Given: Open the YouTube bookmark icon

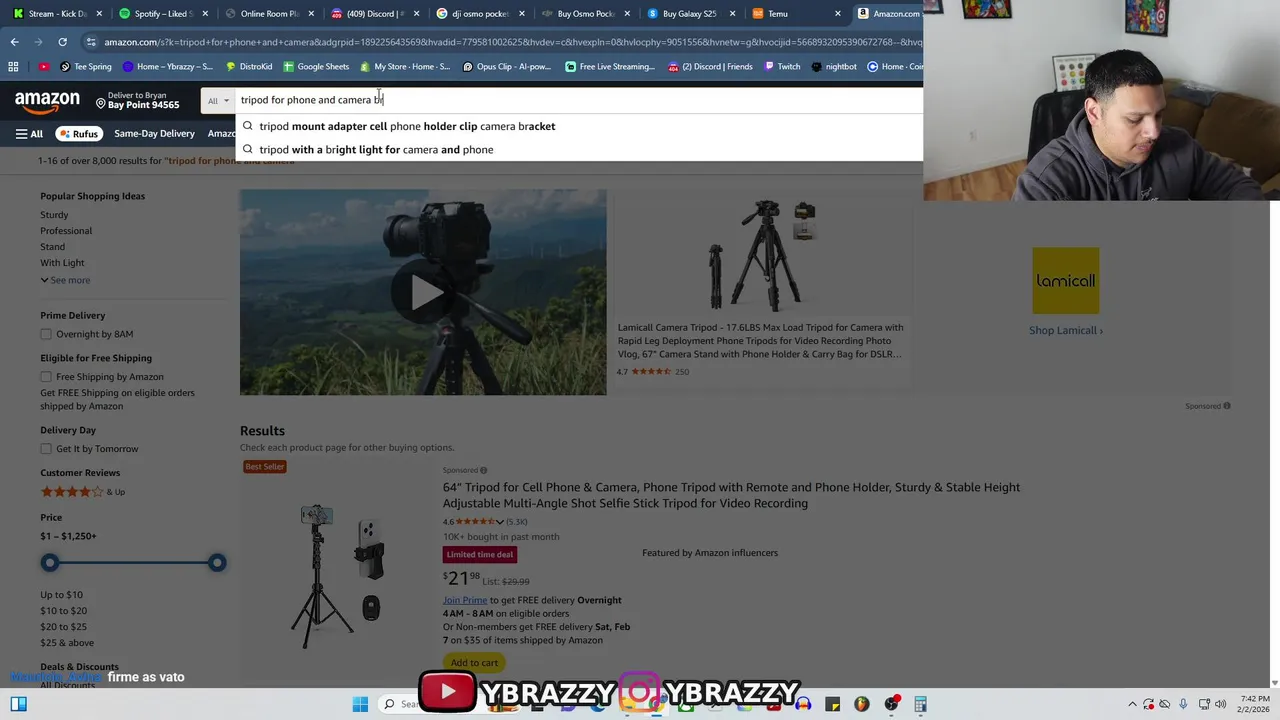Looking at the screenshot, I should point(44,67).
